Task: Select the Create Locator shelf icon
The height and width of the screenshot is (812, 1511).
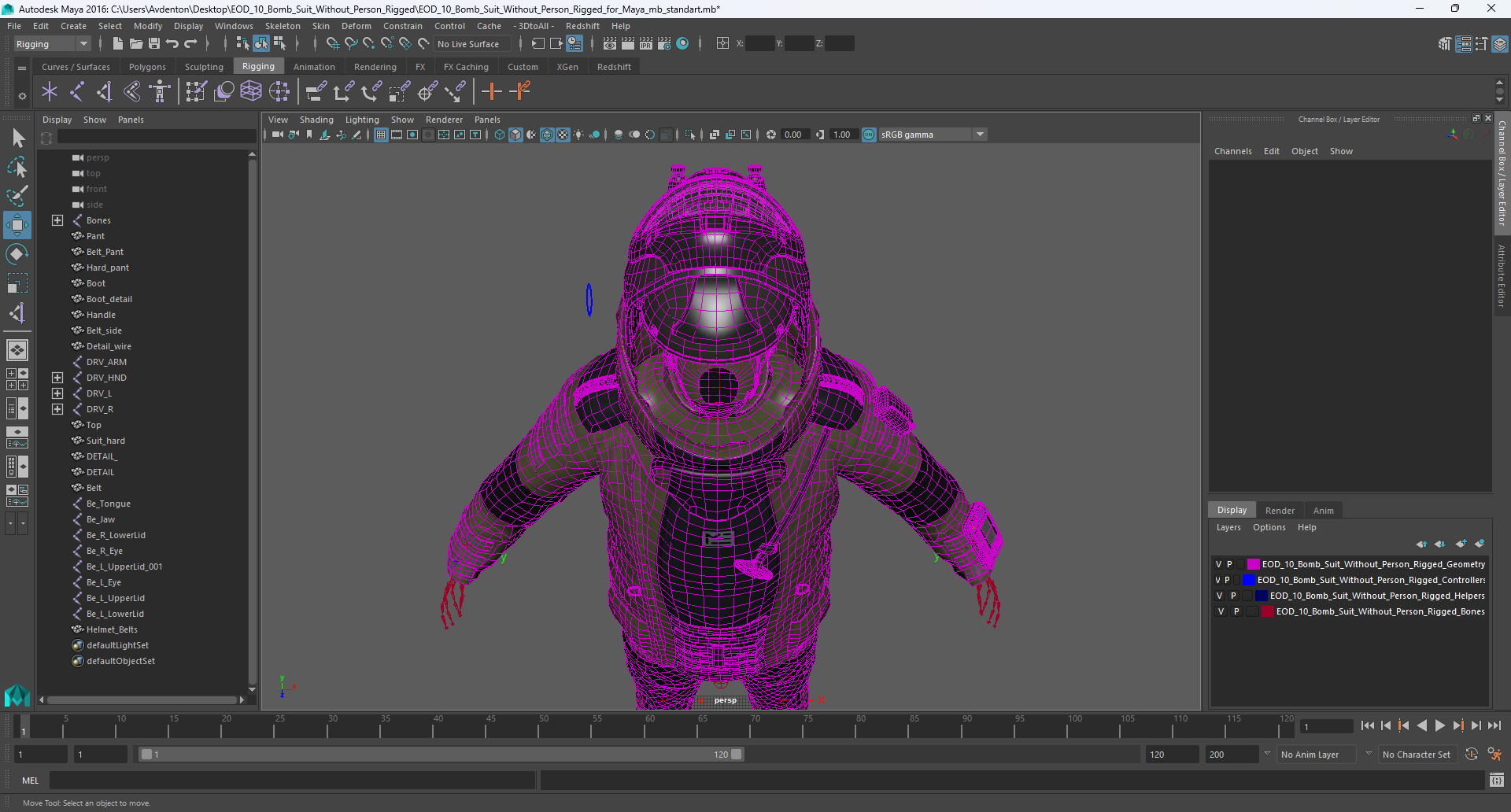Action: tap(50, 92)
